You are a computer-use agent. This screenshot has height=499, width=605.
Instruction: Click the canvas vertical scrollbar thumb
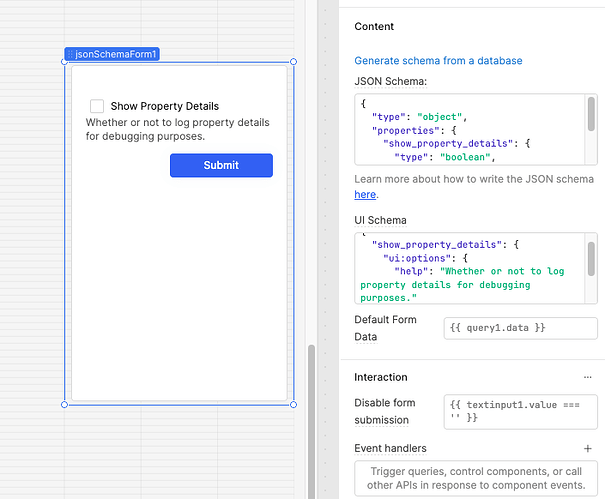310,420
